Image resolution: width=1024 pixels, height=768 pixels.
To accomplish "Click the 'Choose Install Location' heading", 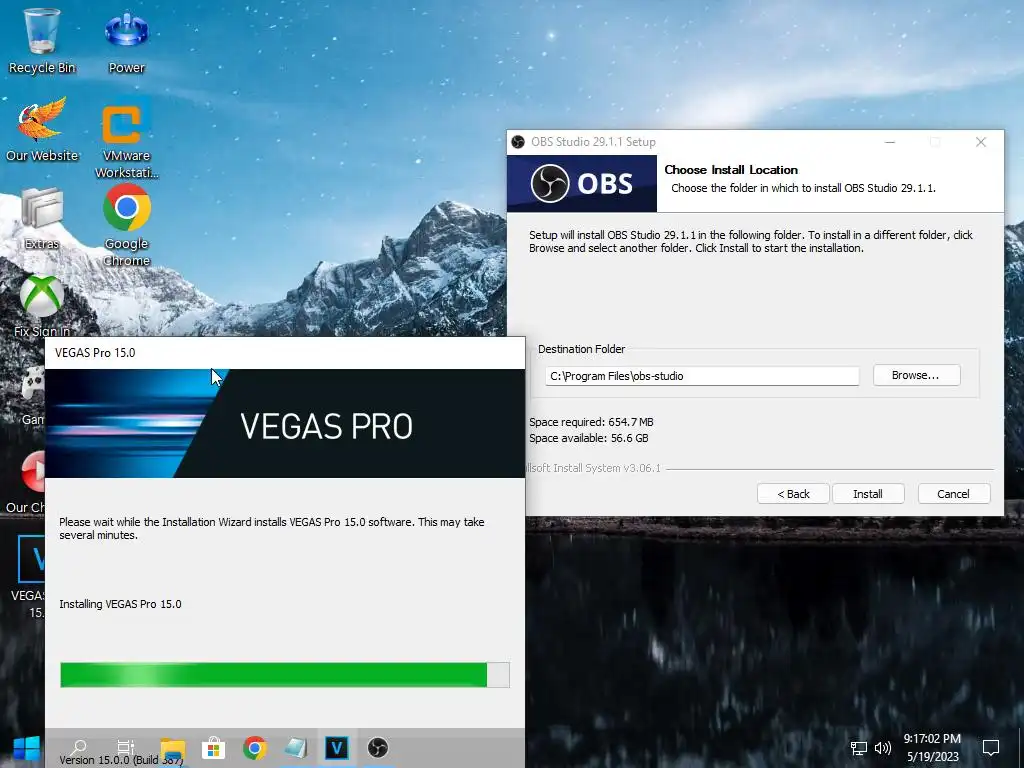I will click(731, 170).
